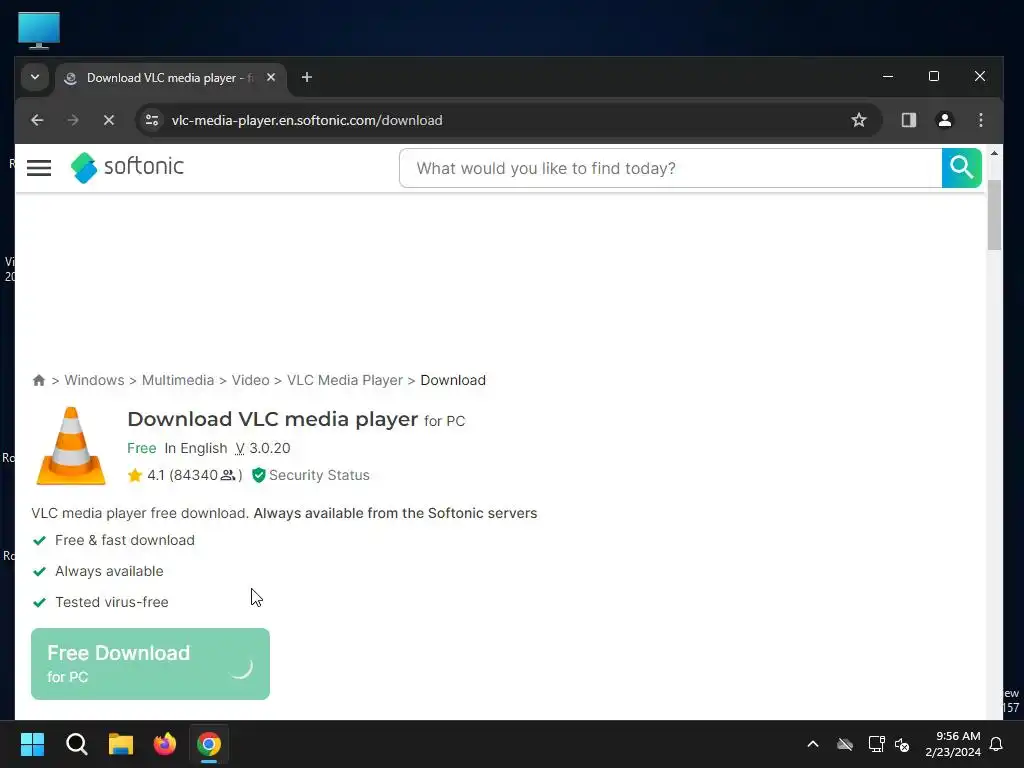Go to Multimedia breadcrumb link

pos(178,380)
